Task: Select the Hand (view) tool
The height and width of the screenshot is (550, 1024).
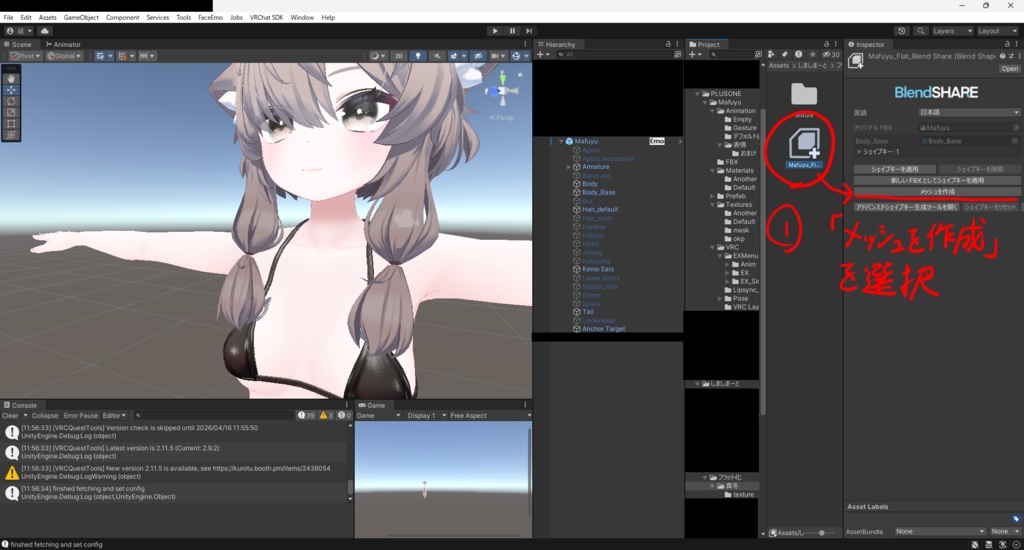Action: click(x=11, y=78)
